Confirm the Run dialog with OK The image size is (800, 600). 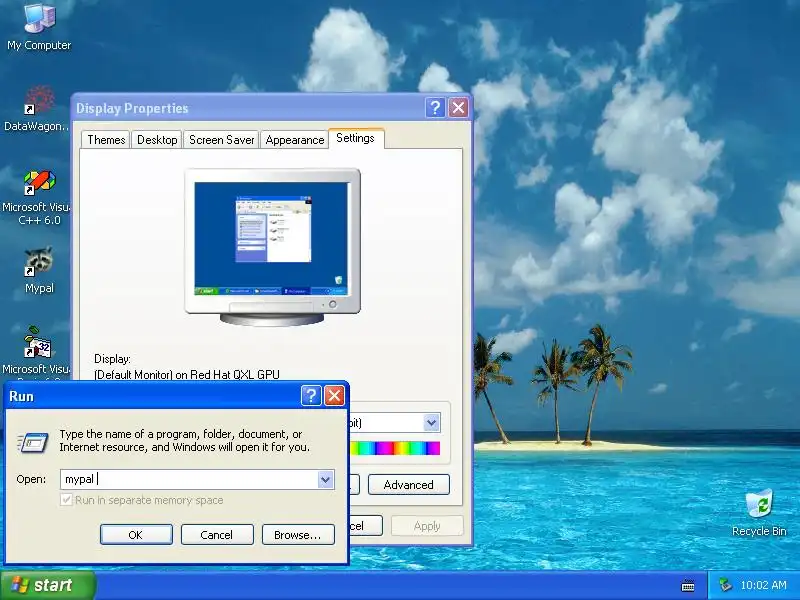coord(136,535)
